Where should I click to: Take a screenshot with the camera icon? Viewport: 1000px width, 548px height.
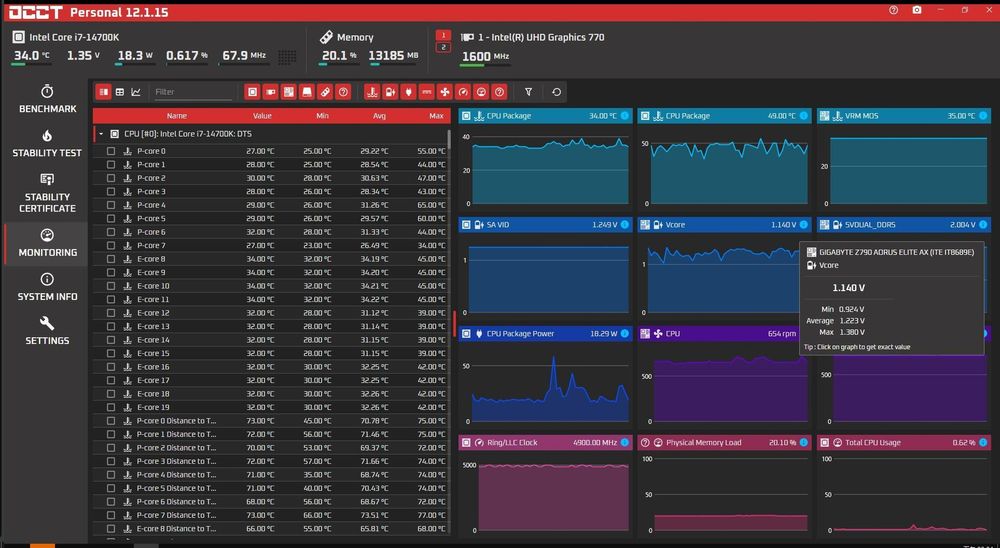coord(917,10)
